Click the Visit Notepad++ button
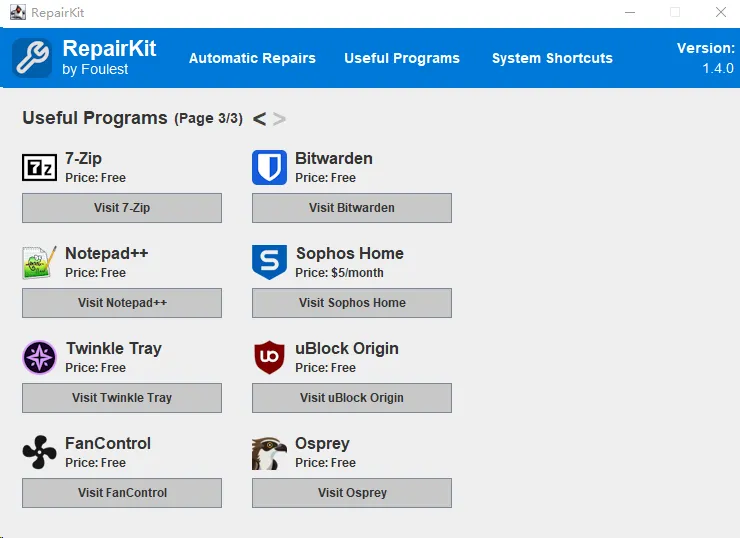The image size is (740, 538). coord(122,303)
